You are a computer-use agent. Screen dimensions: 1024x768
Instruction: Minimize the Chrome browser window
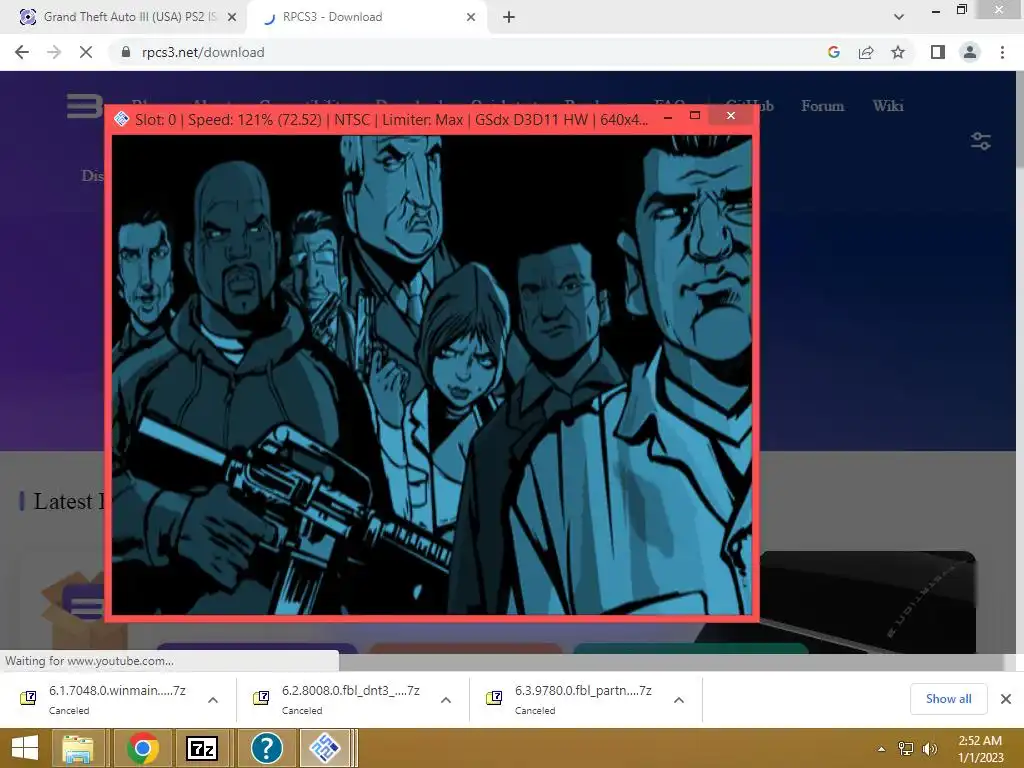[936, 10]
